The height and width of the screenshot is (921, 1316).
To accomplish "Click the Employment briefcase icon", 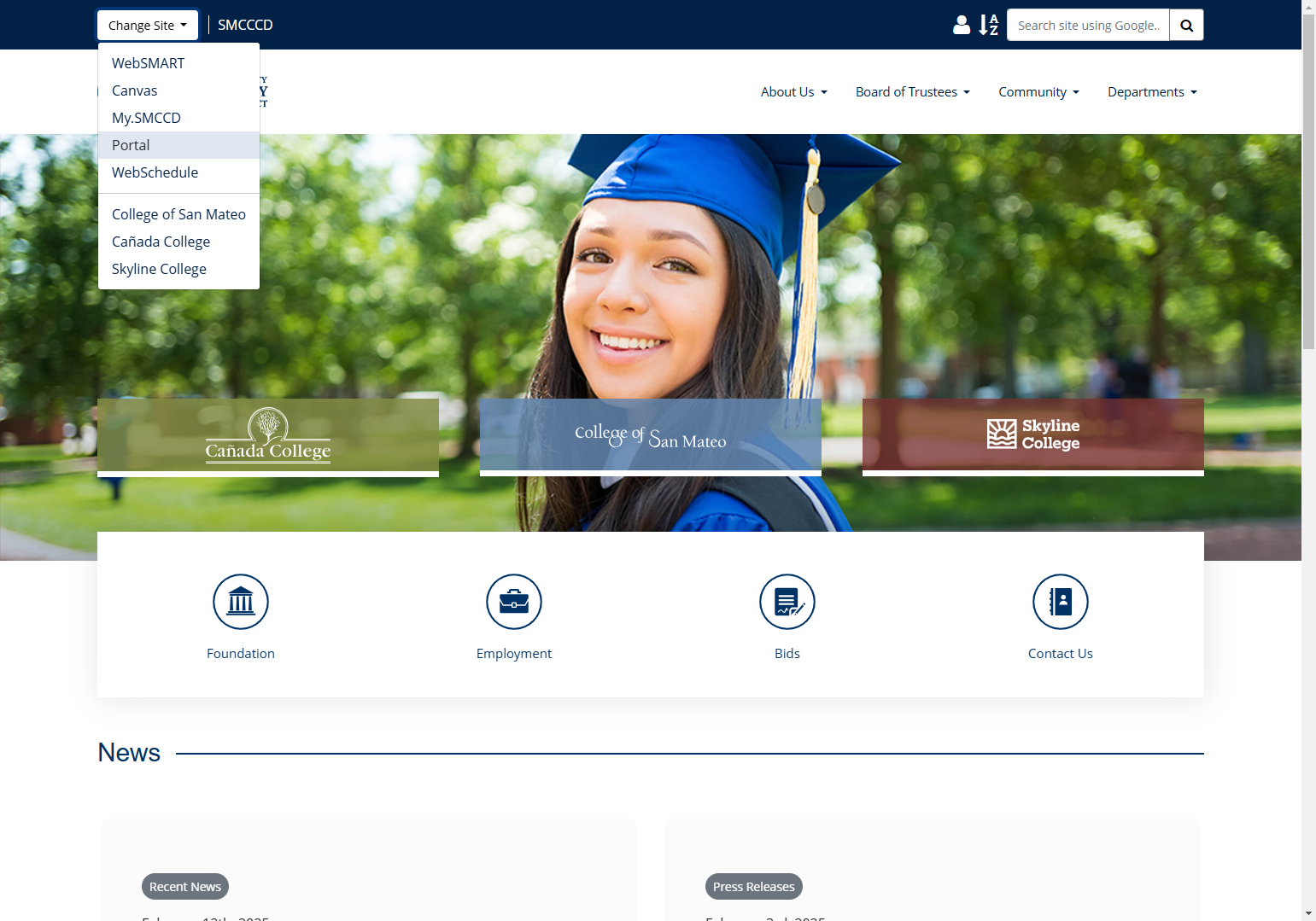I will click(514, 602).
